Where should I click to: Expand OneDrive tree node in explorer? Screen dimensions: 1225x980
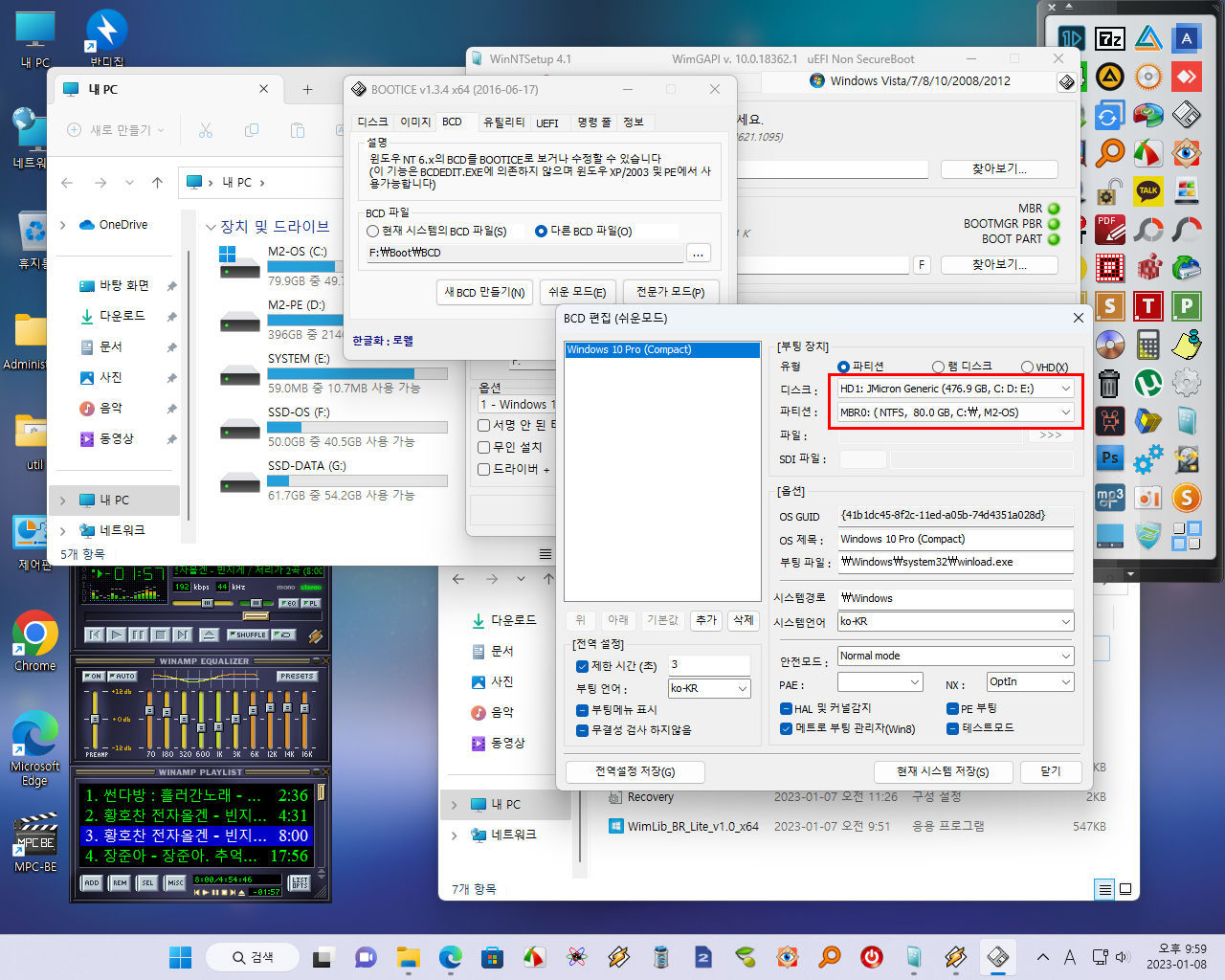[63, 225]
